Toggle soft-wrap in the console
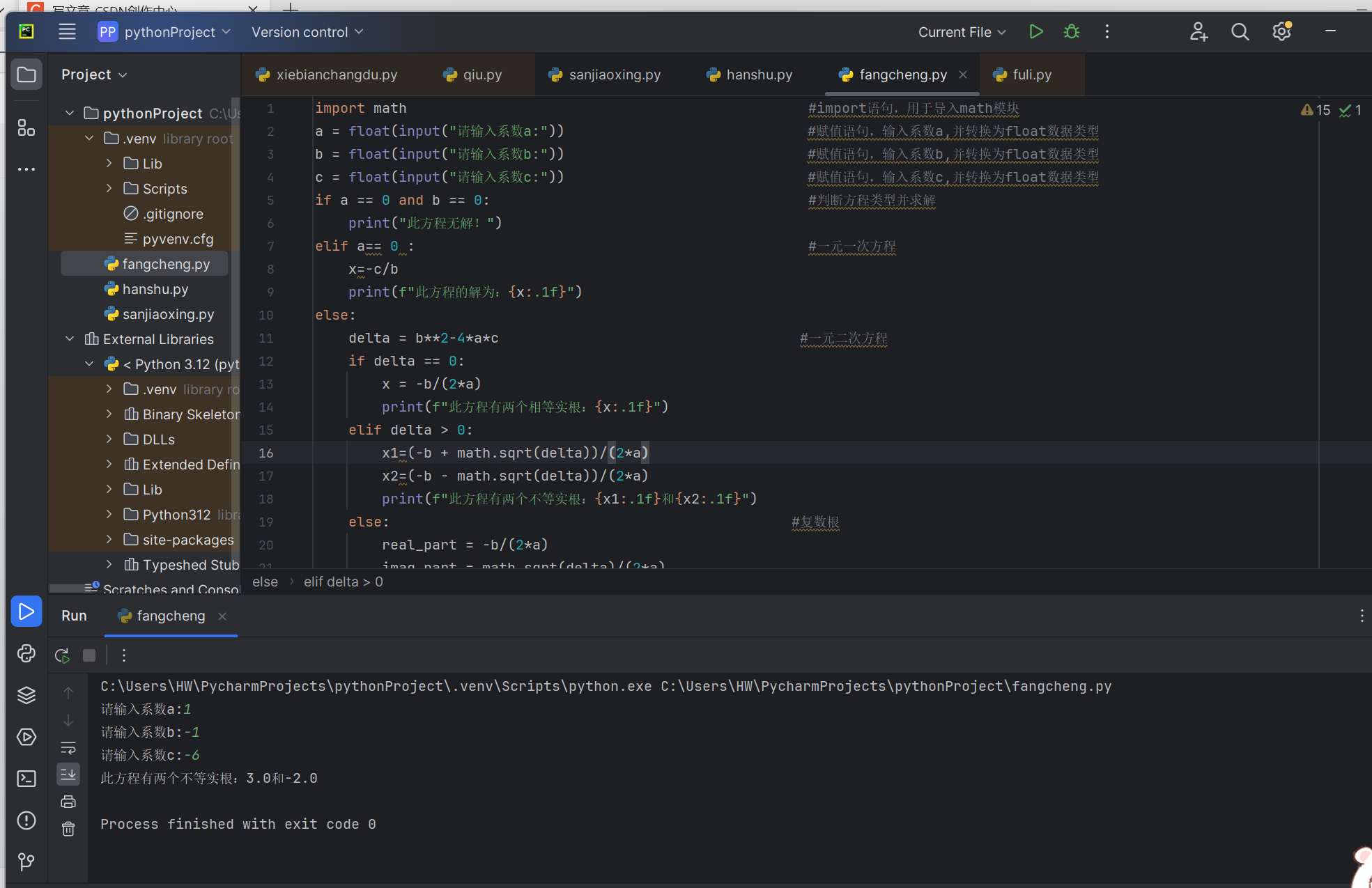The width and height of the screenshot is (1372, 888). pos(68,747)
